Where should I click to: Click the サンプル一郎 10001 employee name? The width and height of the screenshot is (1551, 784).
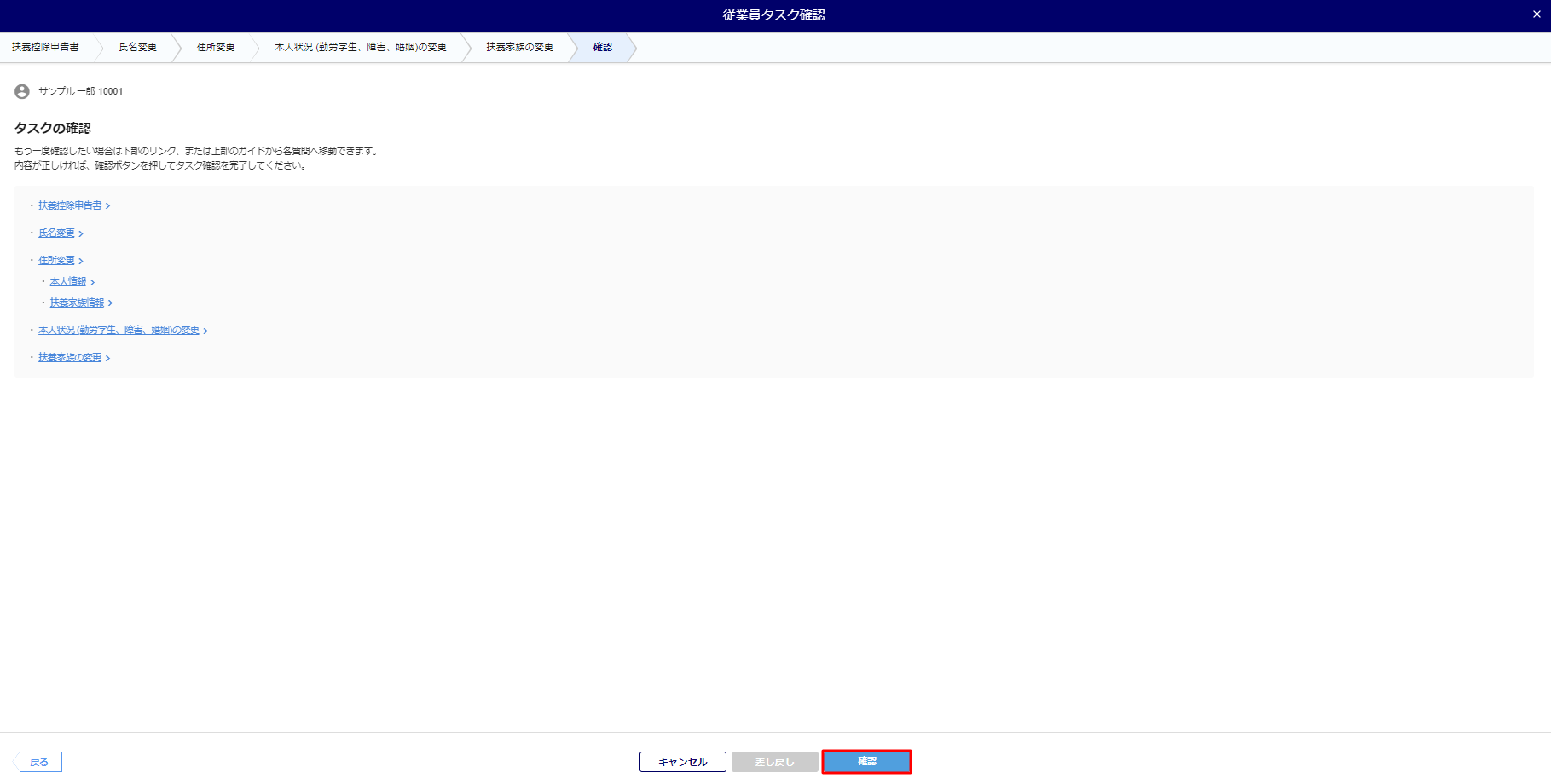80,91
